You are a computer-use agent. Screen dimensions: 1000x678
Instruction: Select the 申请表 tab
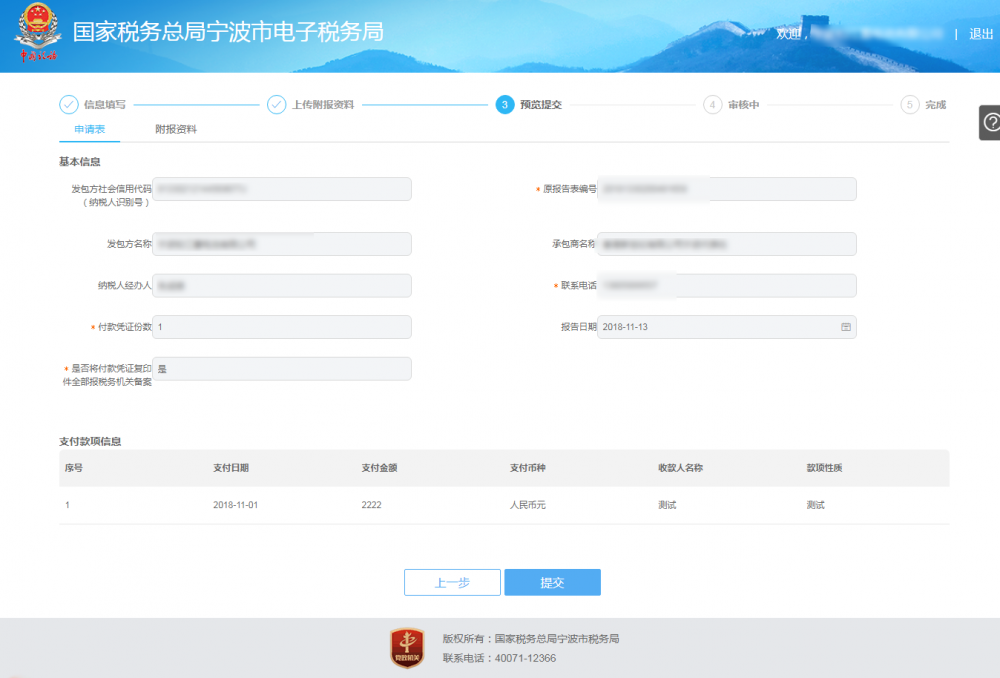90,130
